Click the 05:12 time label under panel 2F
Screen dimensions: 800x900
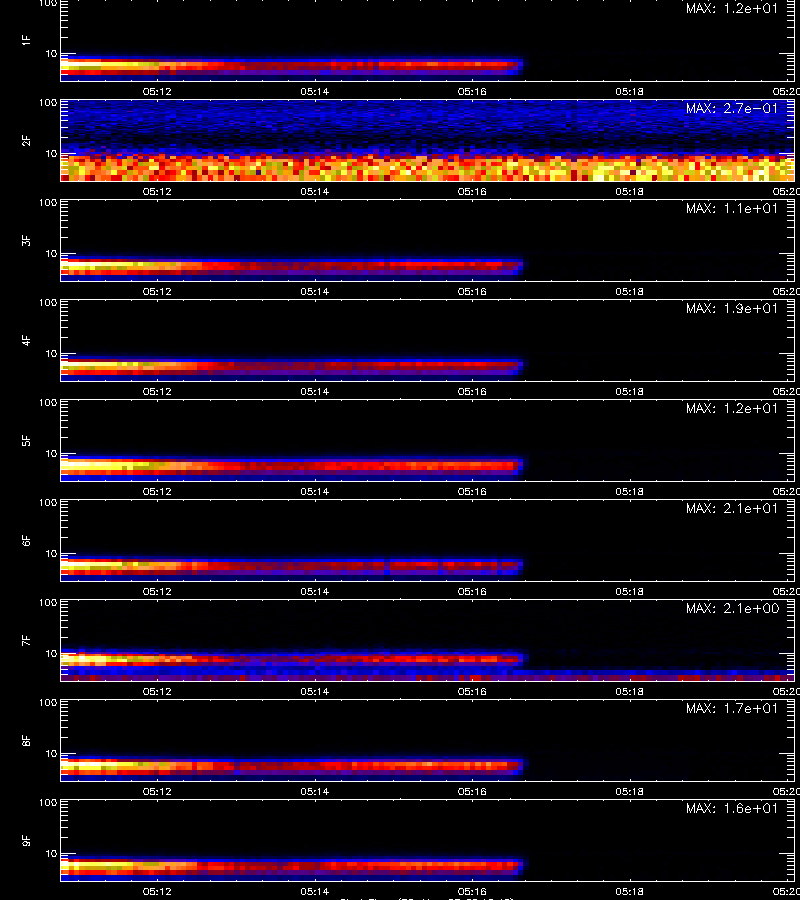click(157, 191)
